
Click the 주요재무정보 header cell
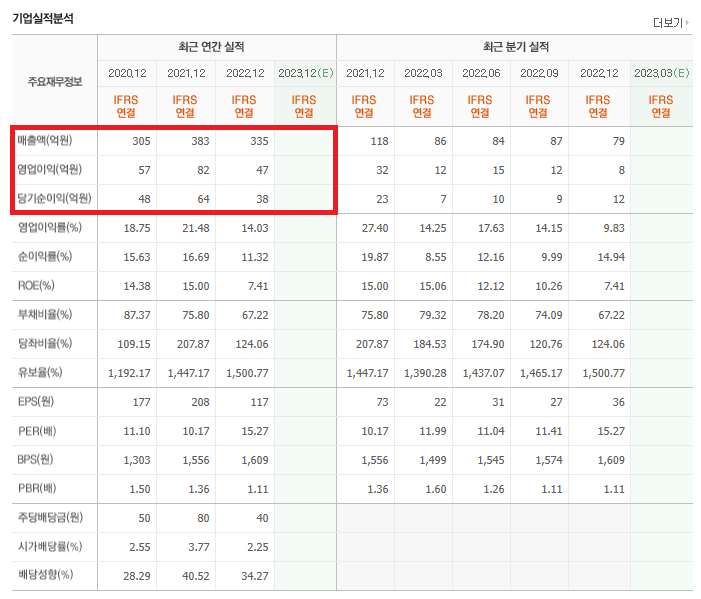(55, 81)
